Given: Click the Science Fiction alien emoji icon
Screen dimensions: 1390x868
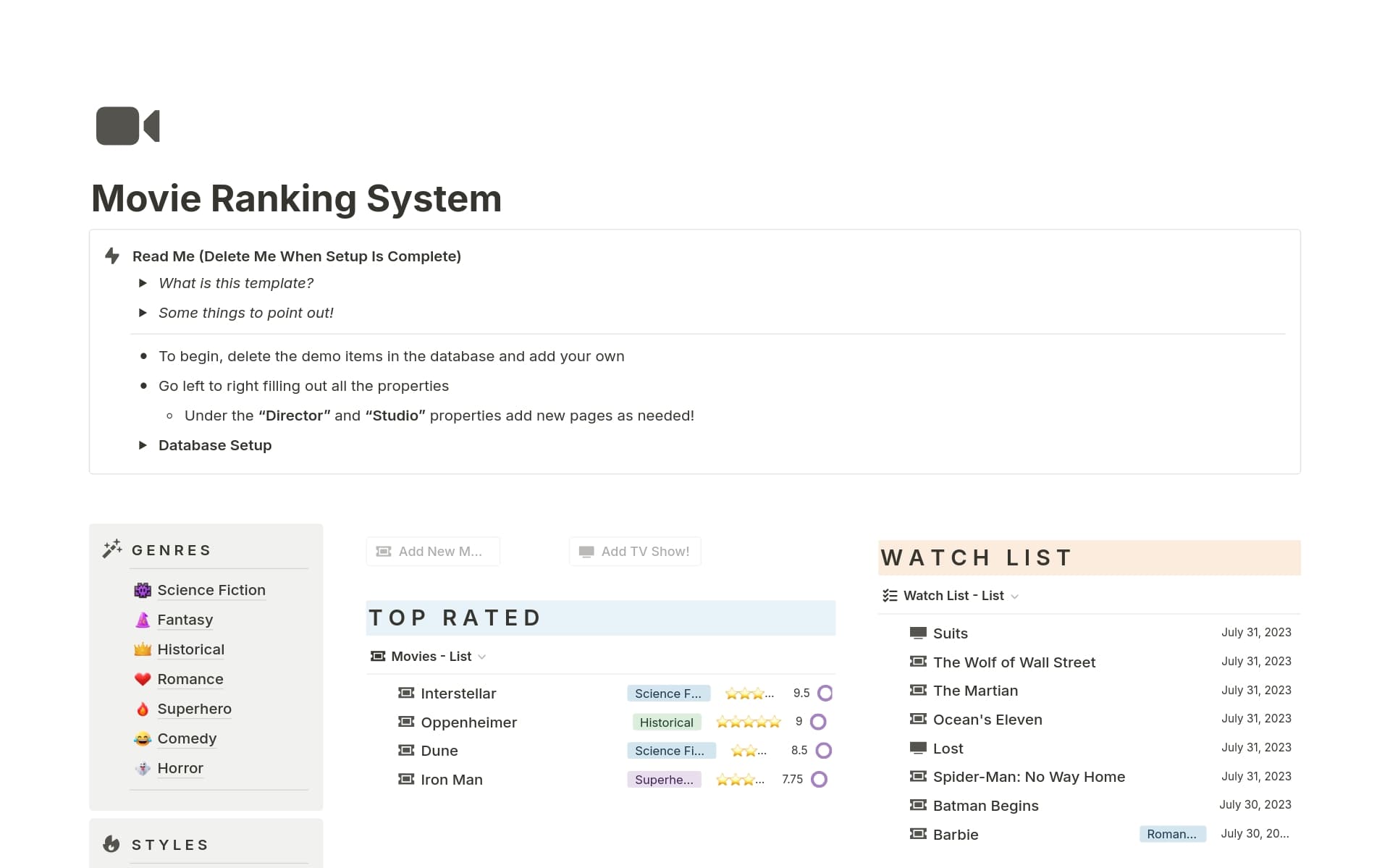Looking at the screenshot, I should 143,590.
